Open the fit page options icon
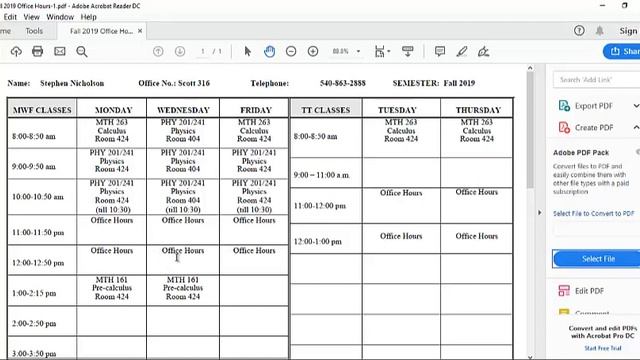The height and width of the screenshot is (360, 640). tap(382, 51)
